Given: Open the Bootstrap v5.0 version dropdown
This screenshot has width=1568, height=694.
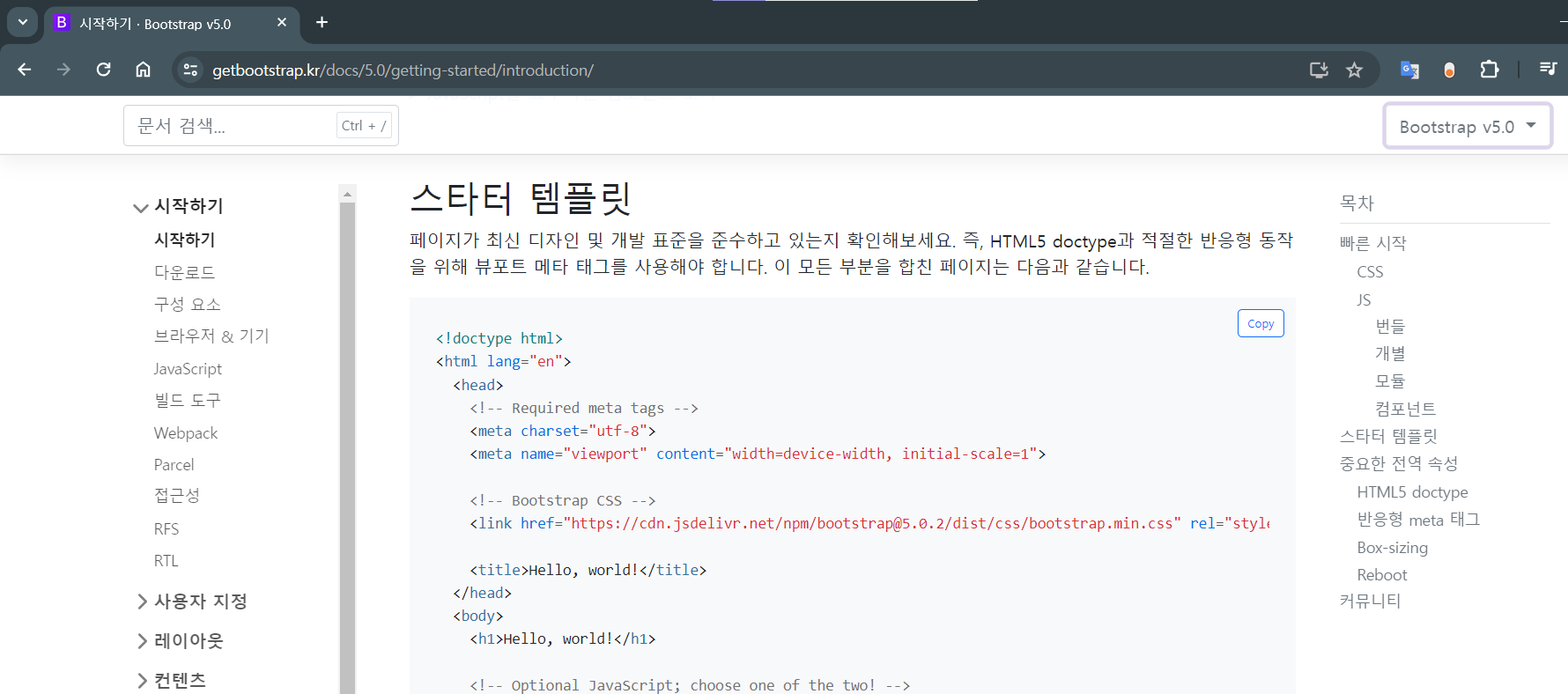Looking at the screenshot, I should click(x=1468, y=127).
